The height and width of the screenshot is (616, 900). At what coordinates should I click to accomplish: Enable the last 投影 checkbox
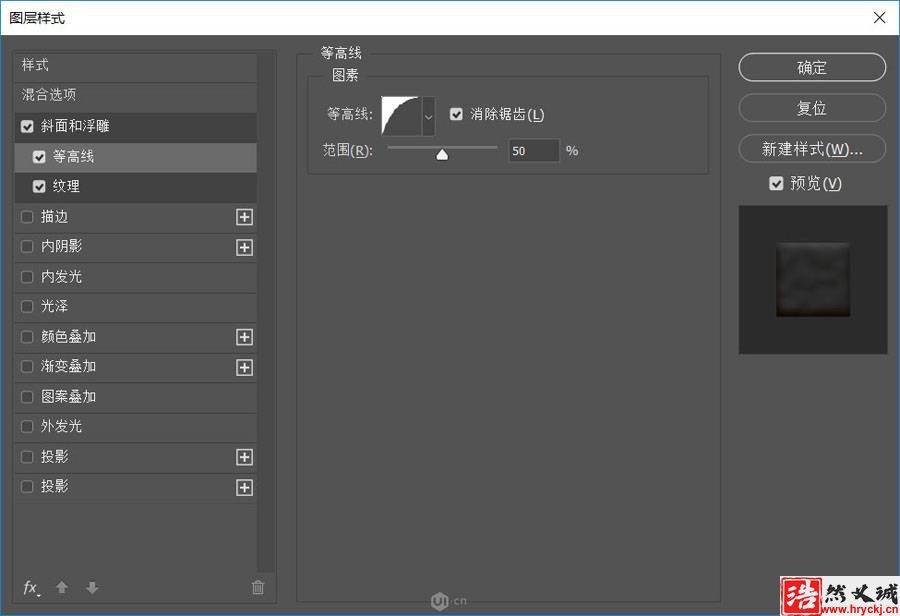27,487
